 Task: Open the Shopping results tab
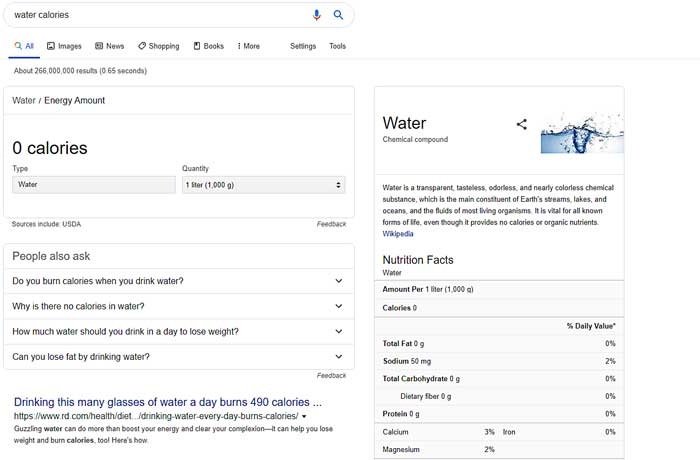(159, 46)
